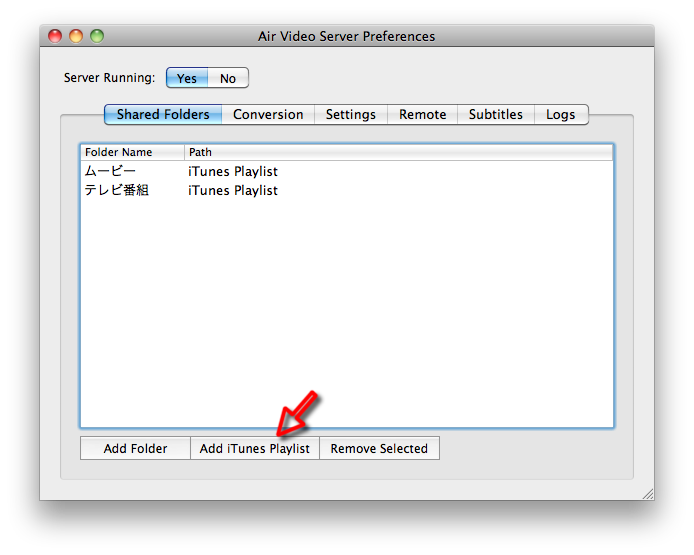Close the preferences window with red button
The image size is (694, 555).
click(x=55, y=36)
